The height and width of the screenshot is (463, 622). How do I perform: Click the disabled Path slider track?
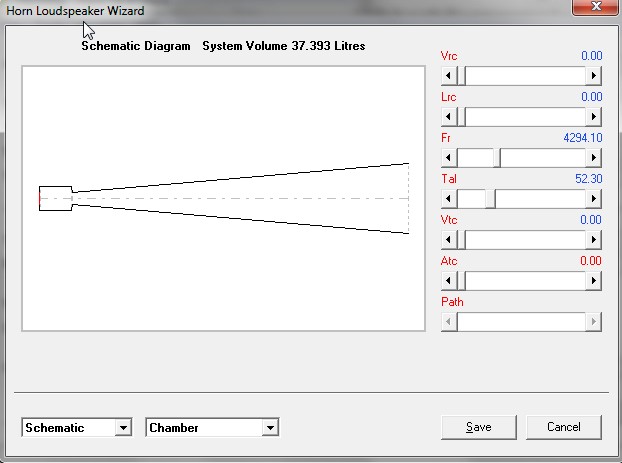(521, 321)
